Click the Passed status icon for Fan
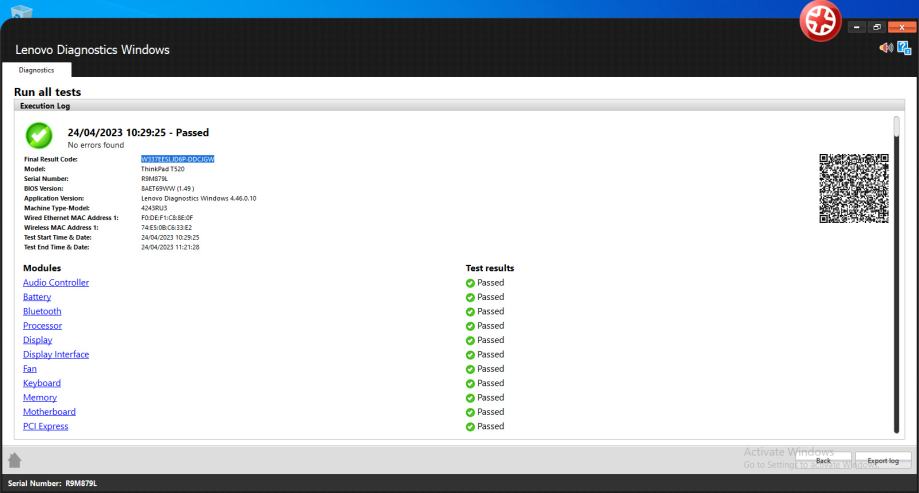Screen dimensions: 919x493 (470, 369)
